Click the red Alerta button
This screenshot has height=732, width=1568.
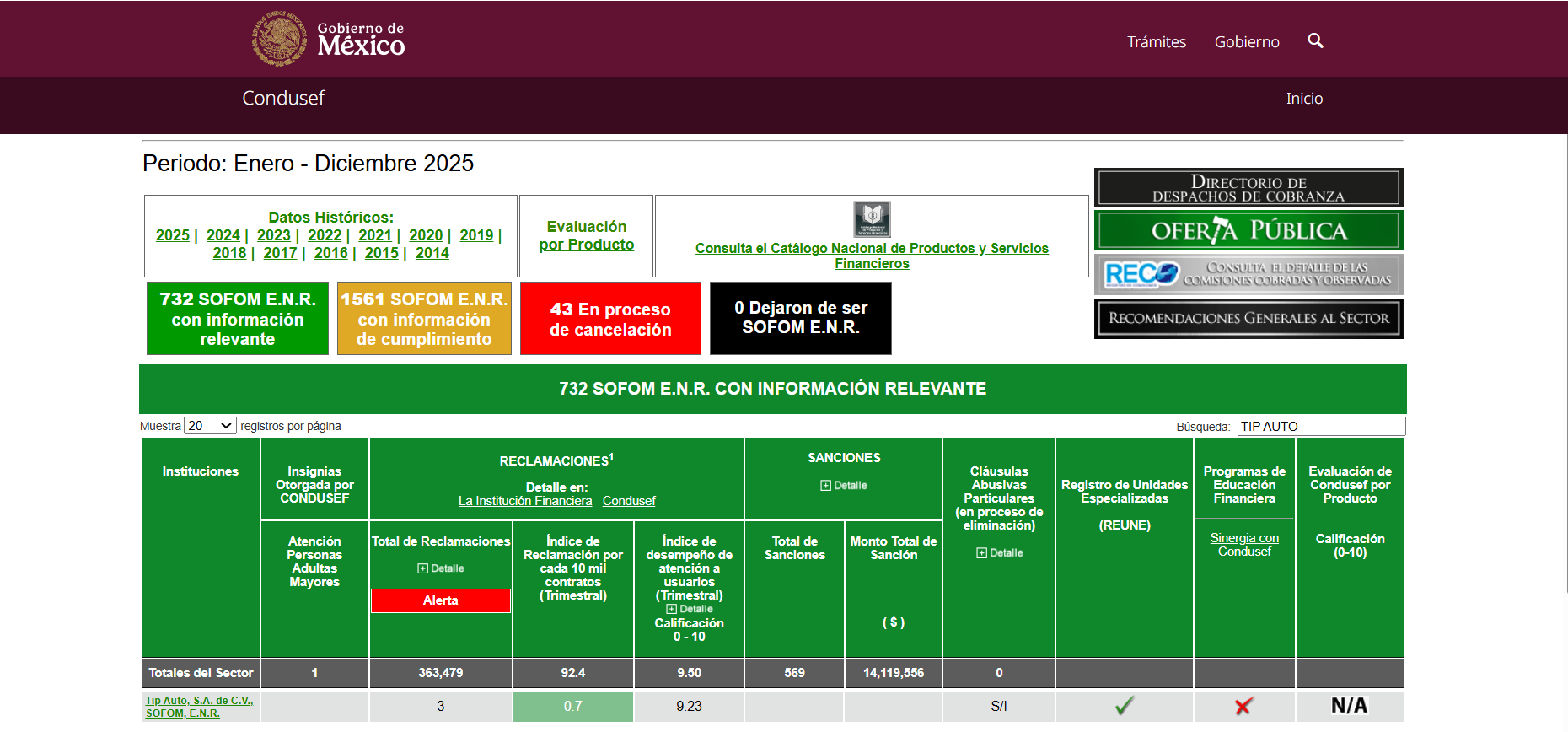[x=441, y=600]
